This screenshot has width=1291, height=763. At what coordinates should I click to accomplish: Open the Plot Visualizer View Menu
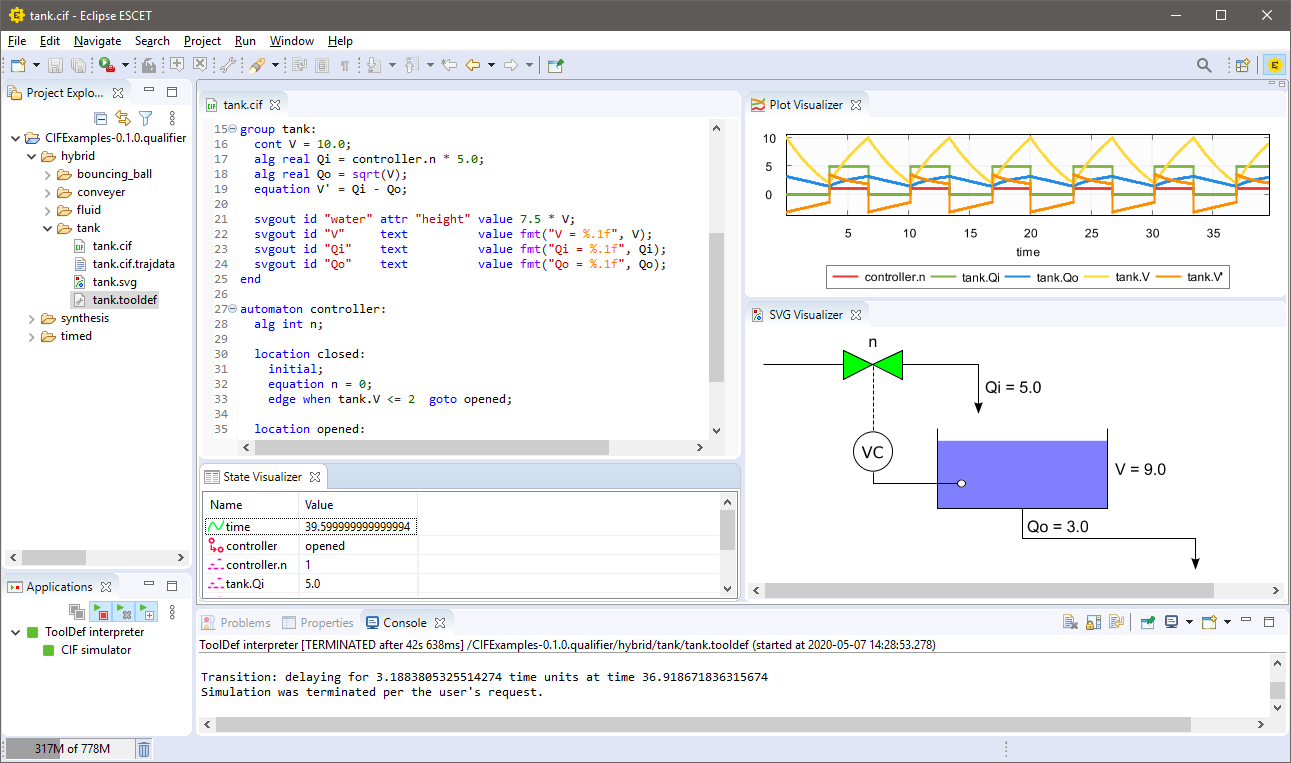[x=1272, y=103]
